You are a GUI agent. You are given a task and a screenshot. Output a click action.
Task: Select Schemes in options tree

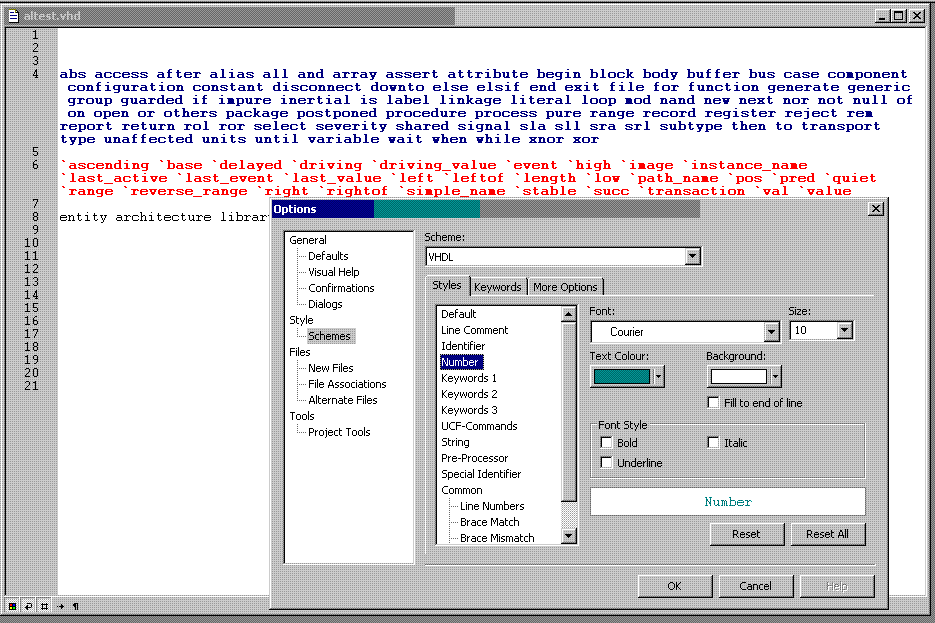coord(329,336)
